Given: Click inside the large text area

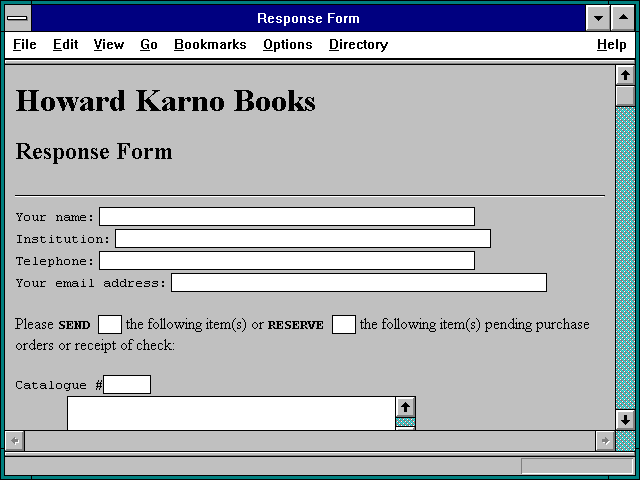Looking at the screenshot, I should coord(231,413).
